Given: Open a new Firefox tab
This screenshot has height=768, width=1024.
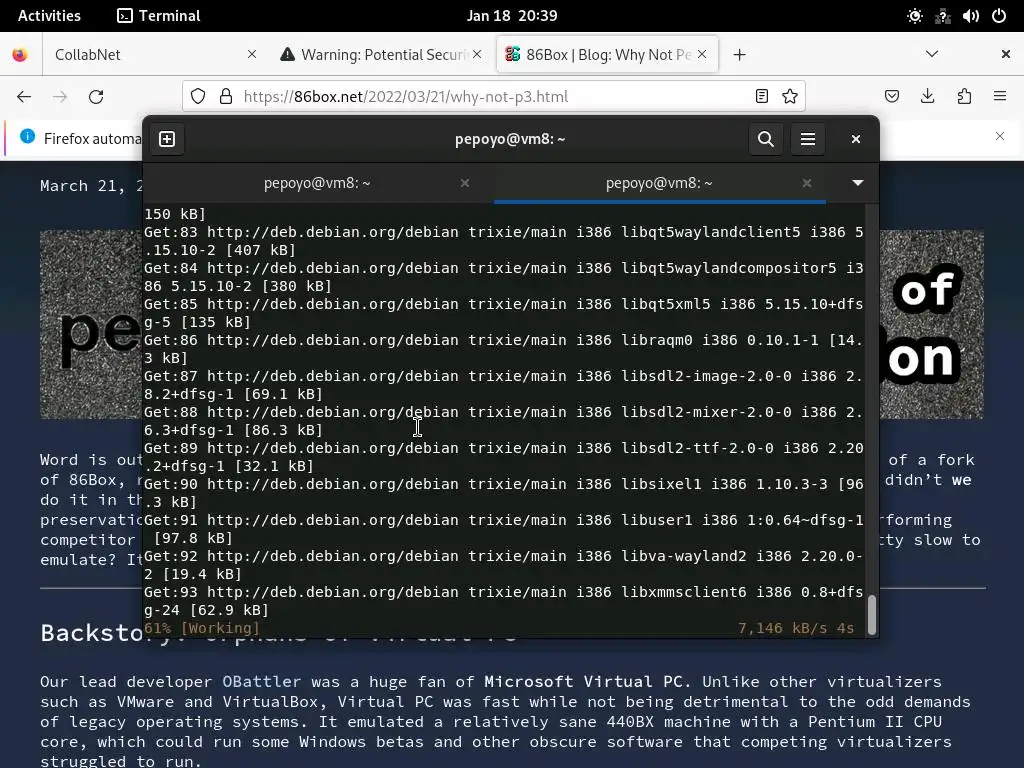Looking at the screenshot, I should [739, 55].
